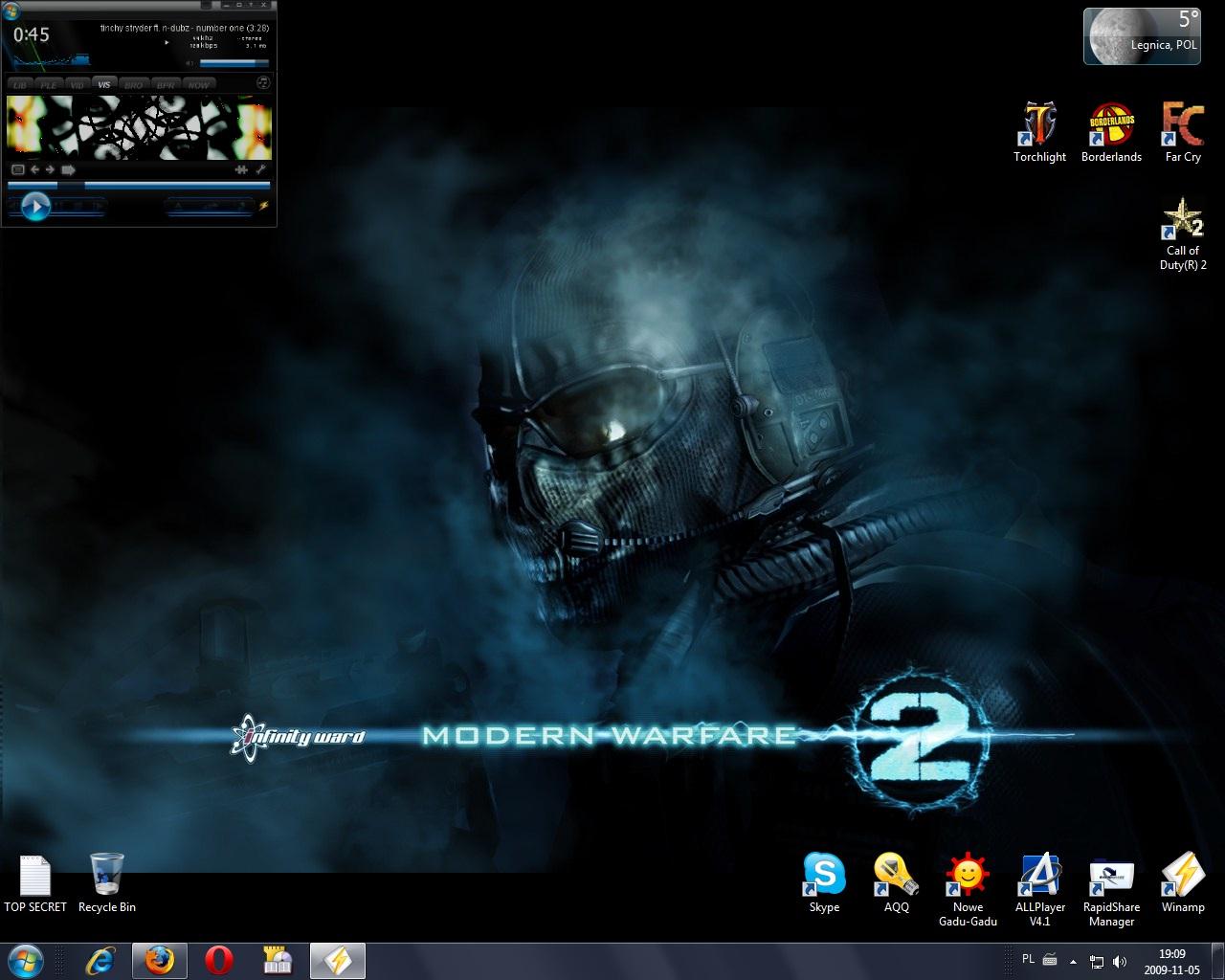Click the Call of Duty(R) 2 shortcut
The image size is (1225, 980).
pyautogui.click(x=1183, y=234)
